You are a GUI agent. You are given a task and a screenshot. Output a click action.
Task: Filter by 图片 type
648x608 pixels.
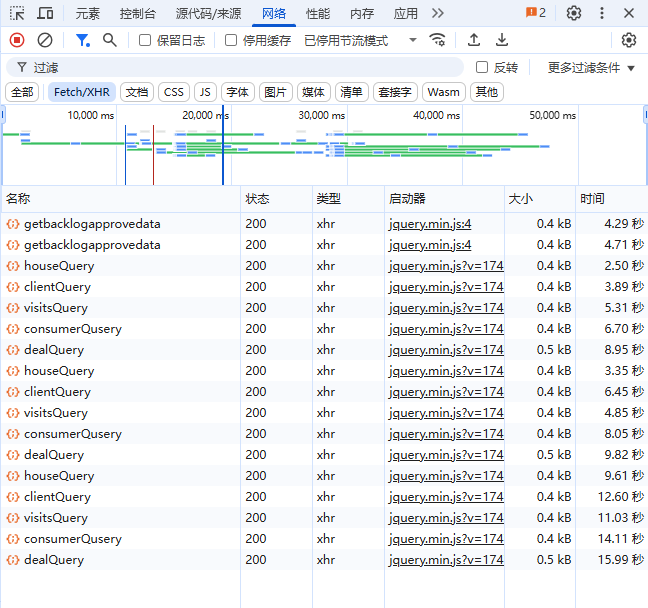pos(276,92)
